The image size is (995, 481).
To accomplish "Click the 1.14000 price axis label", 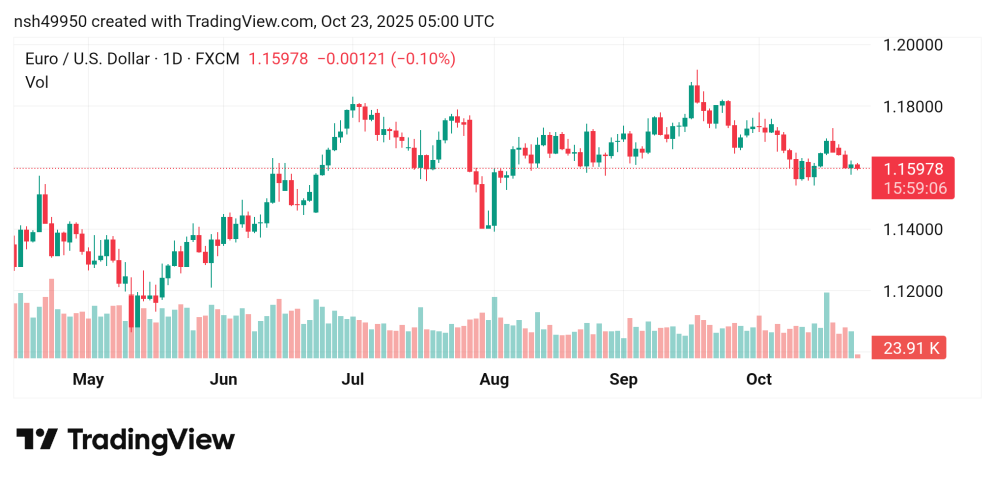I will coord(914,230).
